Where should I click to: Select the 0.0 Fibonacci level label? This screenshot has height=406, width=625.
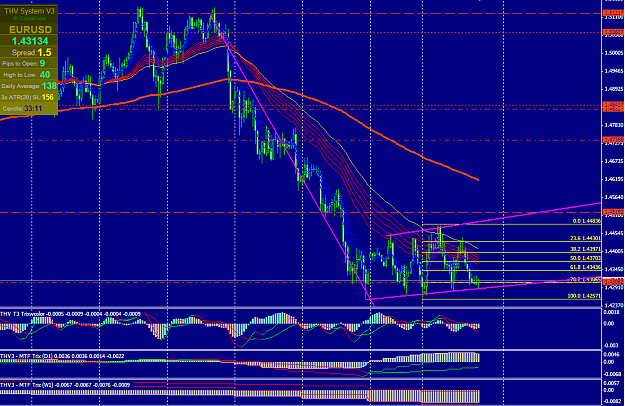click(x=586, y=221)
